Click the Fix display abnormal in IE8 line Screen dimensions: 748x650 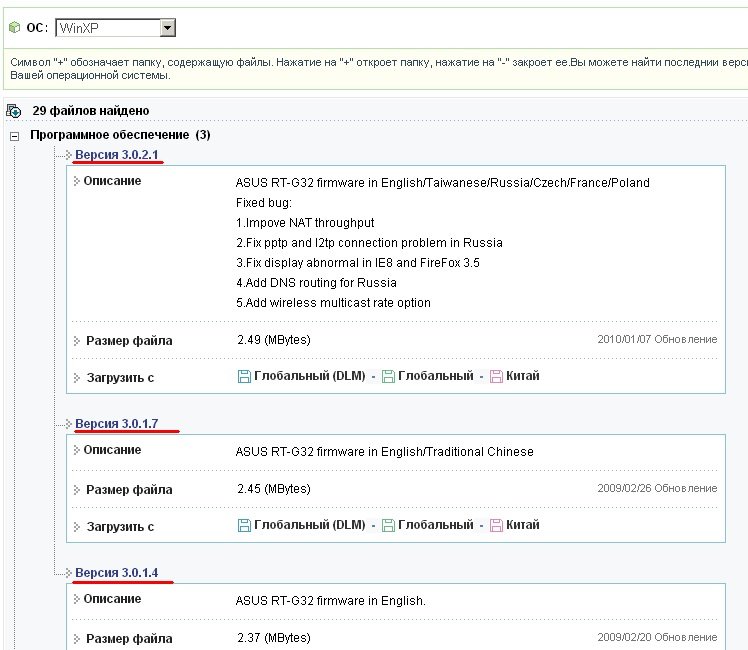(x=358, y=263)
